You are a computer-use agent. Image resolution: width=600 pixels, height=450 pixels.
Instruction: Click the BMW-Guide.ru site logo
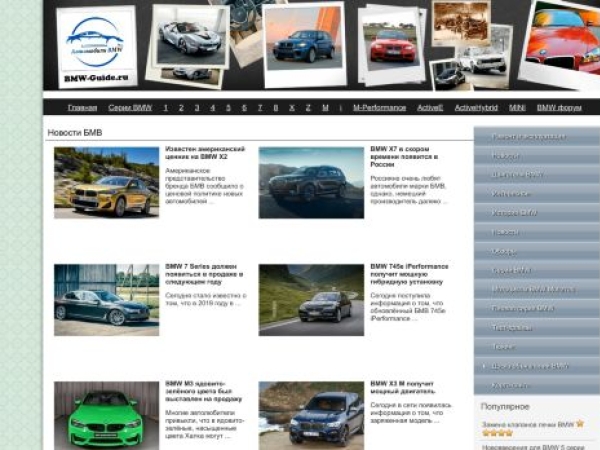click(96, 47)
